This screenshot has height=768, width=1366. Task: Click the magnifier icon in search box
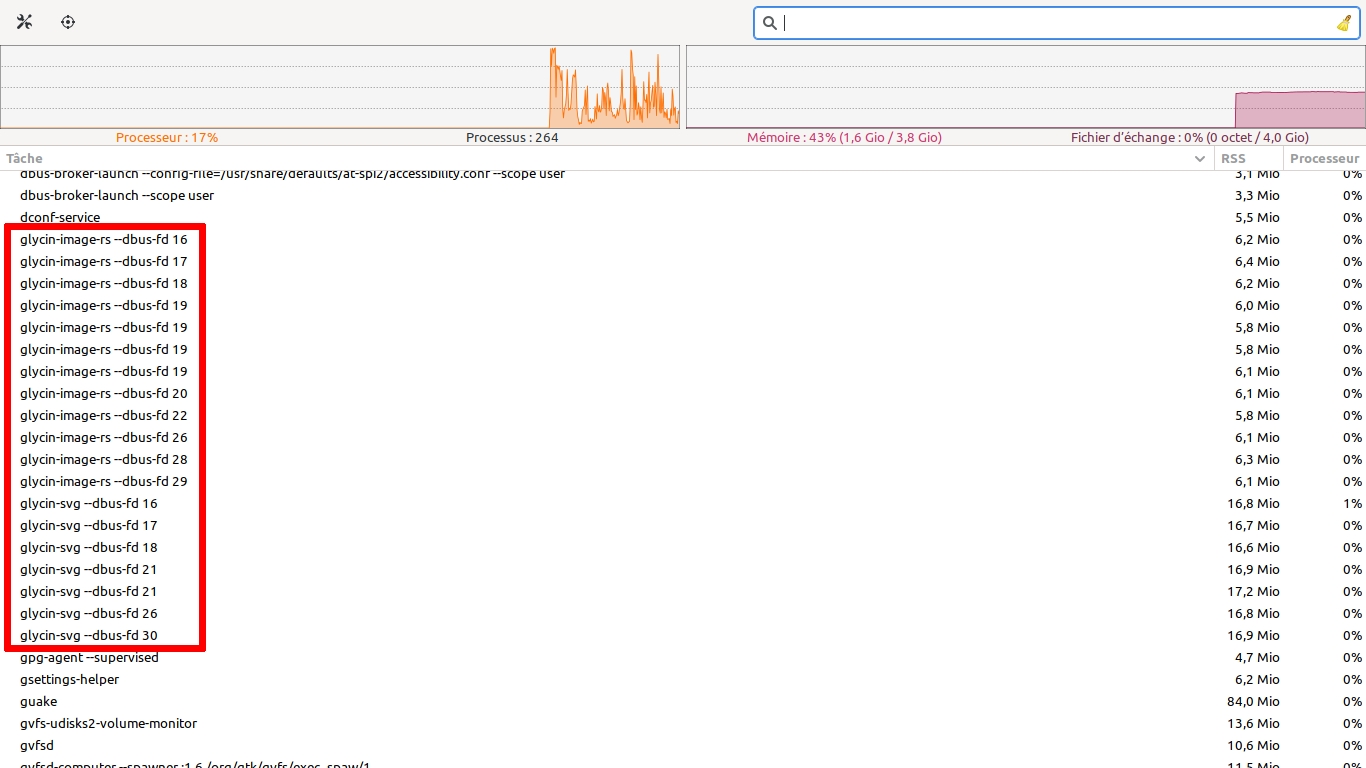coord(769,23)
